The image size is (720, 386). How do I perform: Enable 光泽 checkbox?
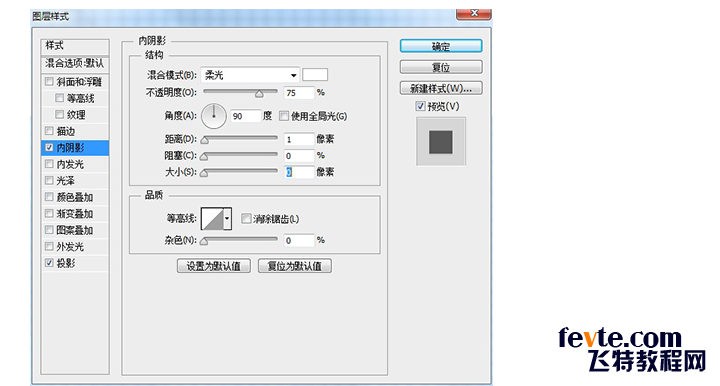(49, 180)
